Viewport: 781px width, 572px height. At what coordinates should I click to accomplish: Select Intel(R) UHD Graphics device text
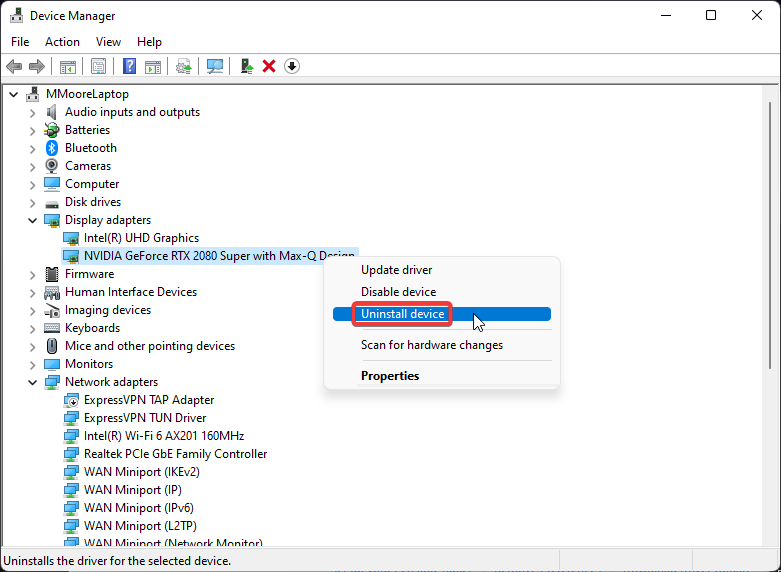(x=141, y=238)
